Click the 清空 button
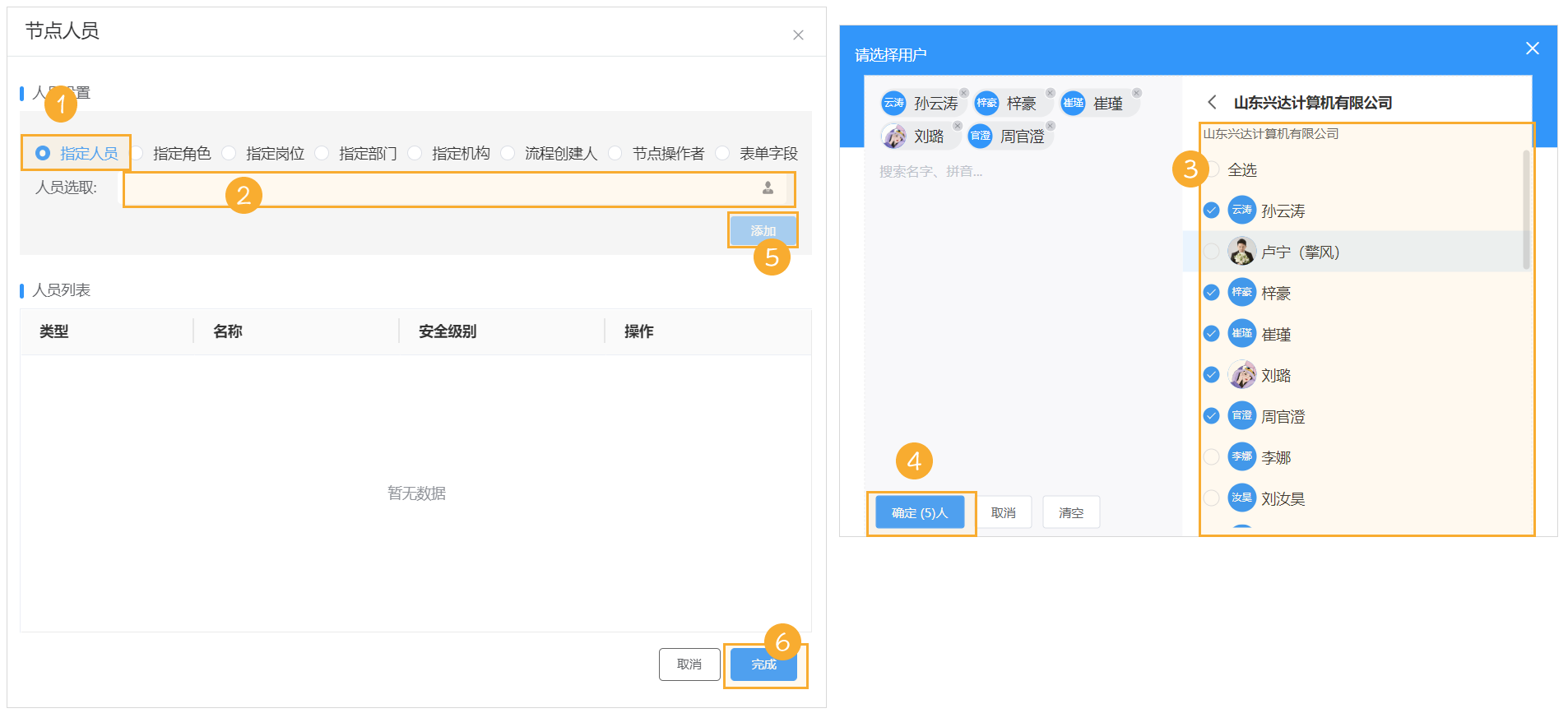Screen dimensions: 1568x727 point(1071,512)
